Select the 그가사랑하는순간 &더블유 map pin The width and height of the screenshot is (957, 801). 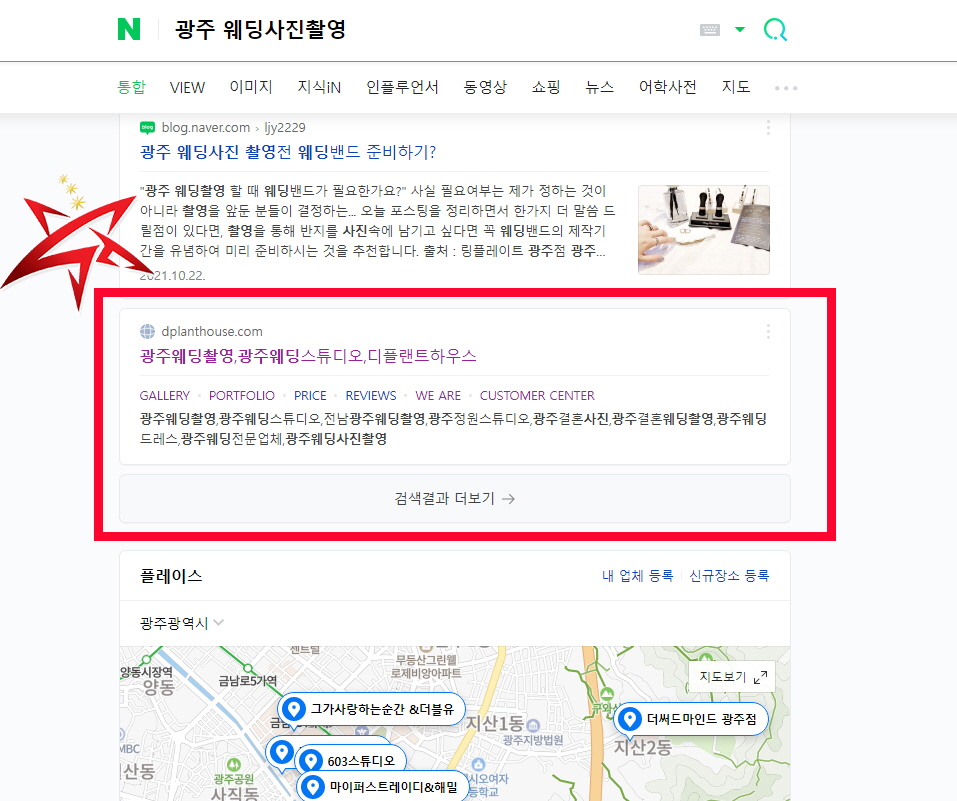click(372, 709)
